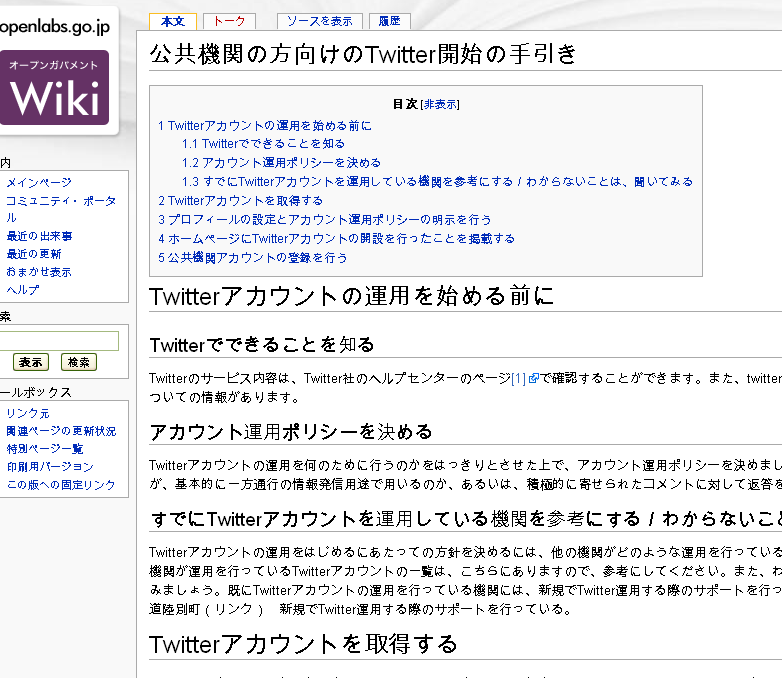
Task: Jump to 2 Twitterアカウントを取得する
Action: pos(240,201)
